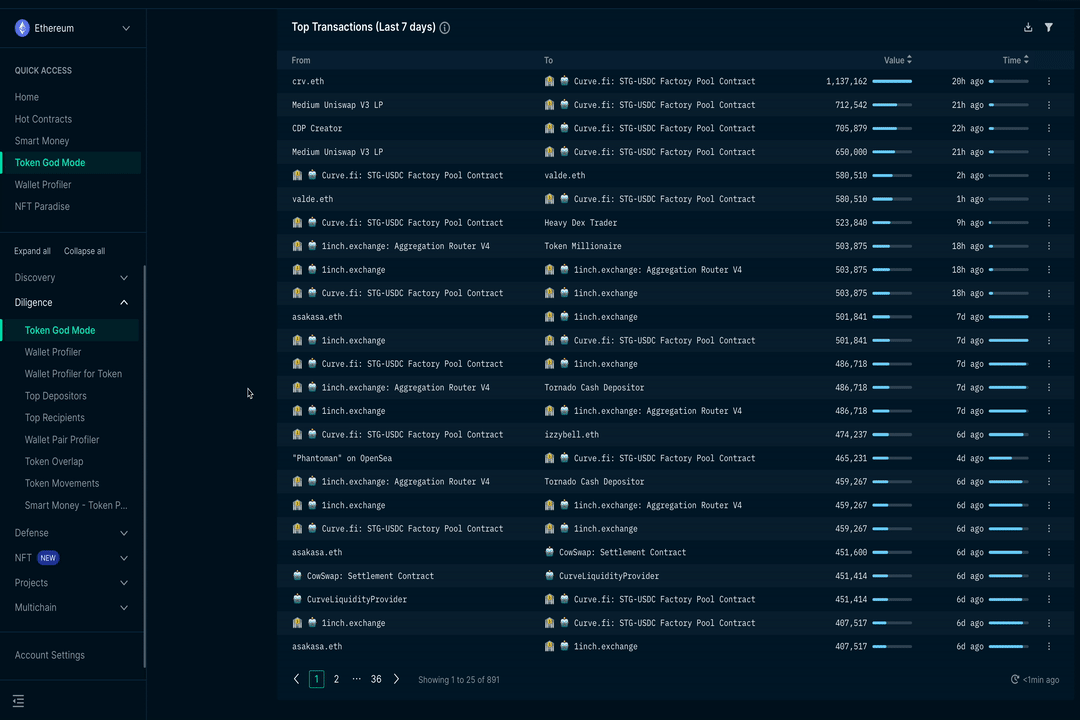Open Token Movements under Diligence

tap(62, 484)
